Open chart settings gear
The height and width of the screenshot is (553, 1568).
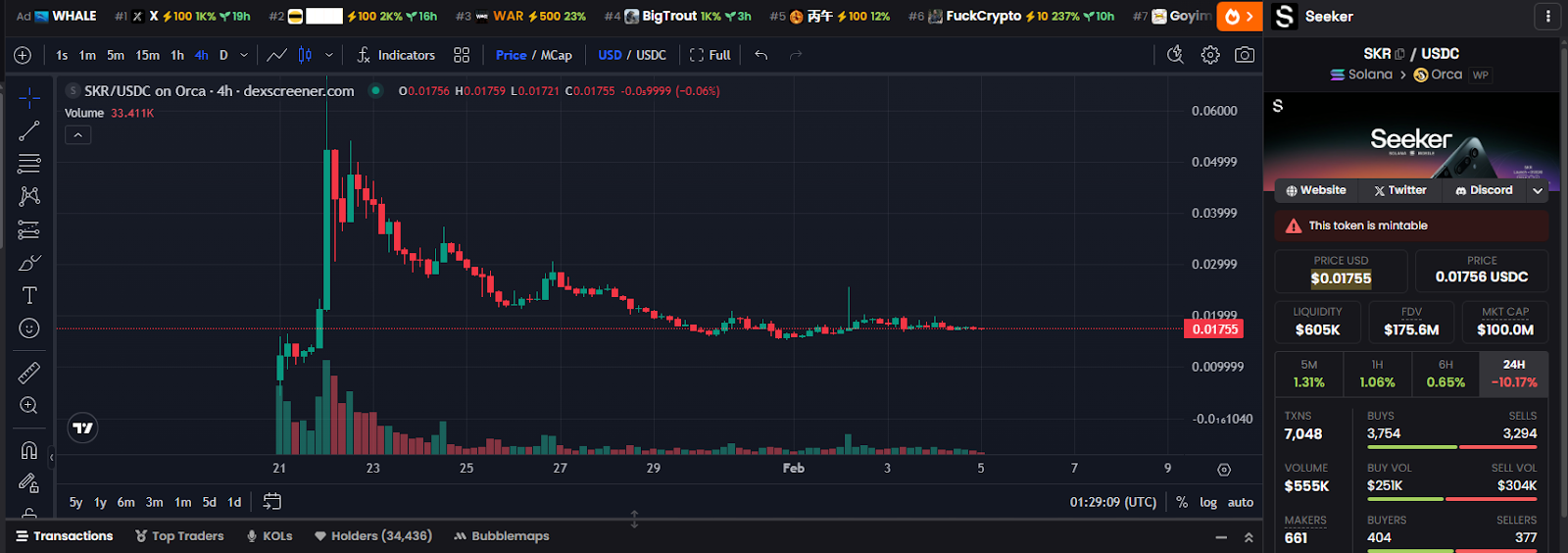point(1210,55)
